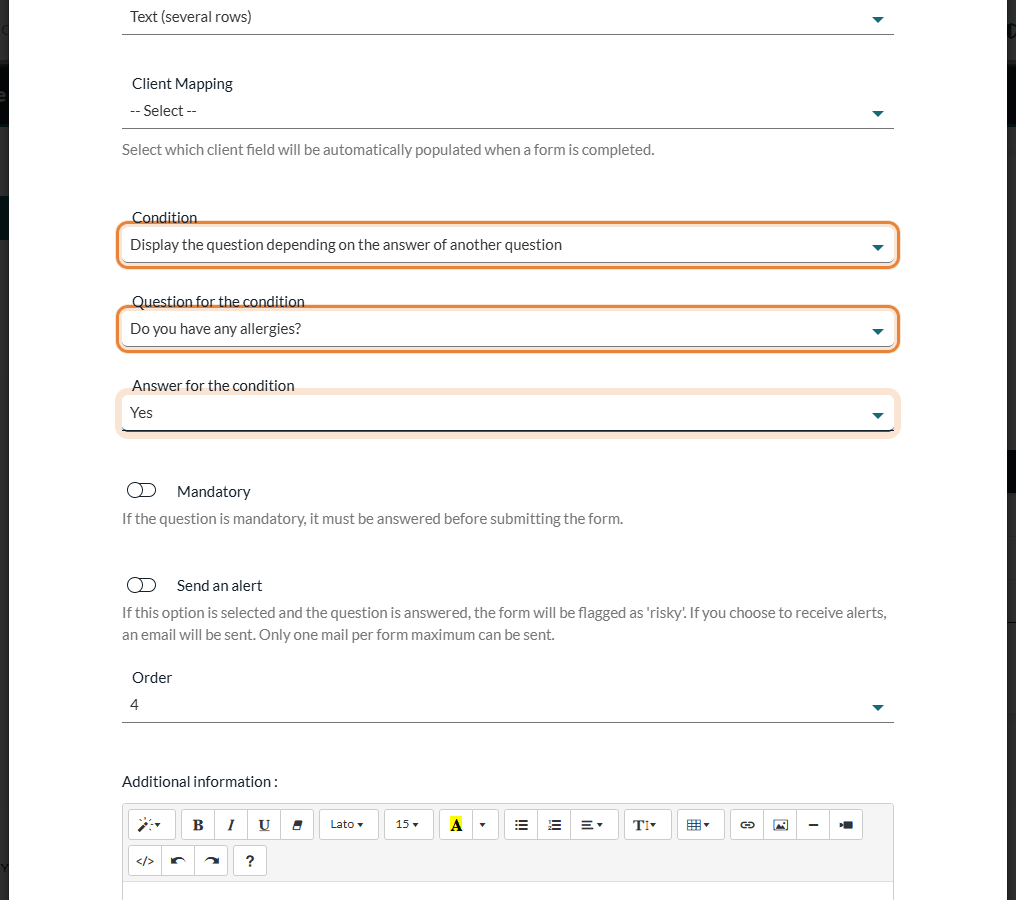Screen dimensions: 1016x900
Task: Insert a picture
Action: [x=780, y=824]
